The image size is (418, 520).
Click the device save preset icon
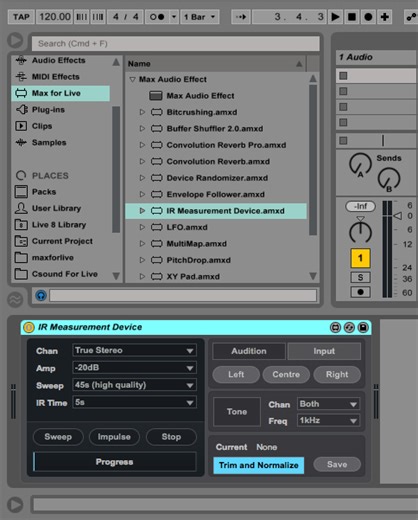tap(363, 328)
